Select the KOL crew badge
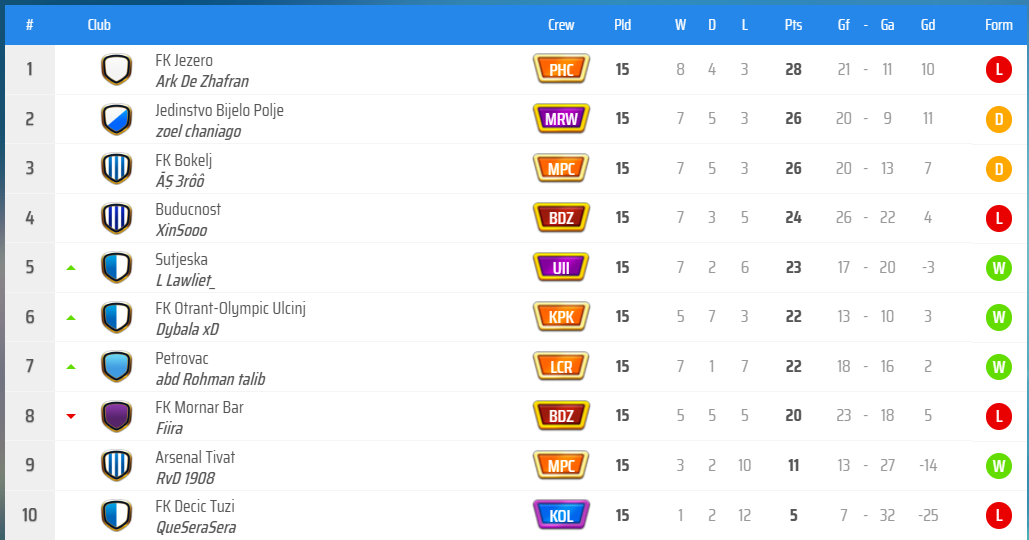 (561, 515)
